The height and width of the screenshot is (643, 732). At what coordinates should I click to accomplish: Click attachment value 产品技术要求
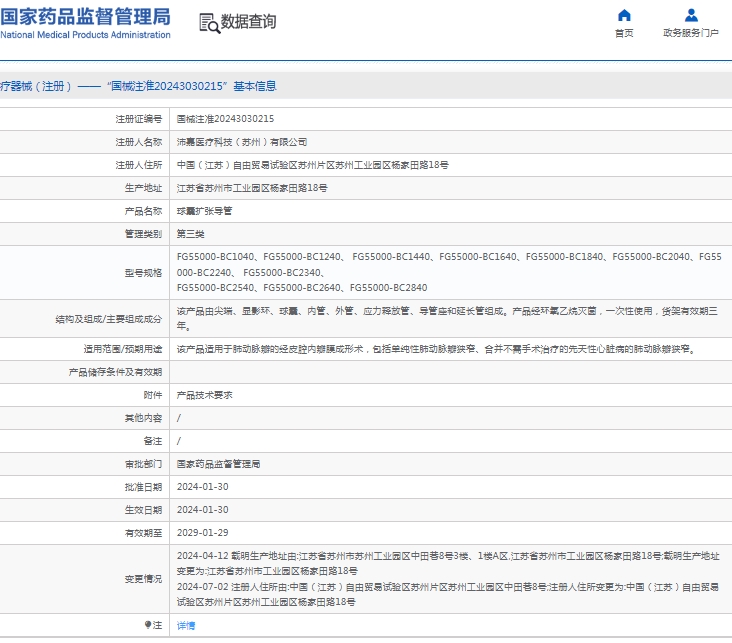tap(204, 395)
